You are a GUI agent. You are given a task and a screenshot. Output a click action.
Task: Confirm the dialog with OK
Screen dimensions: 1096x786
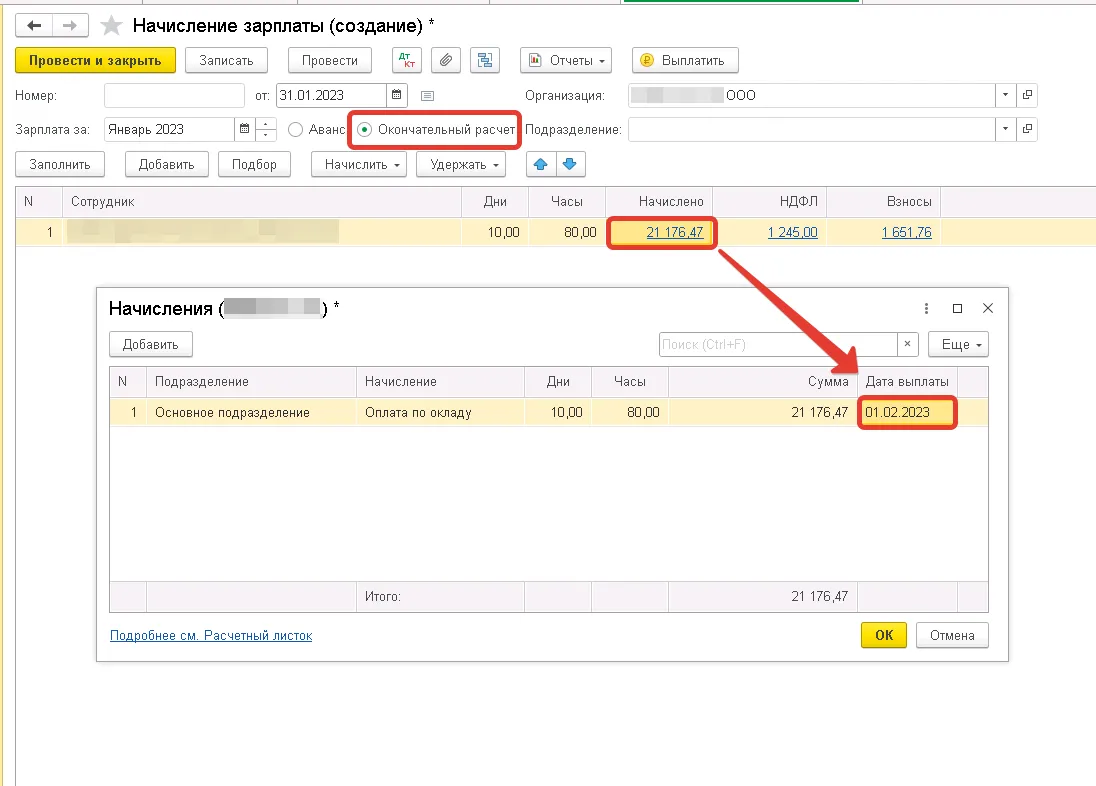click(x=883, y=635)
